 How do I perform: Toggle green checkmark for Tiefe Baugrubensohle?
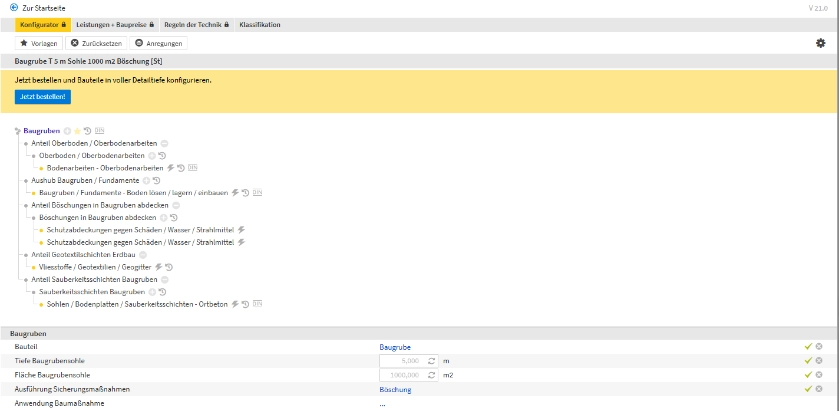pos(807,360)
